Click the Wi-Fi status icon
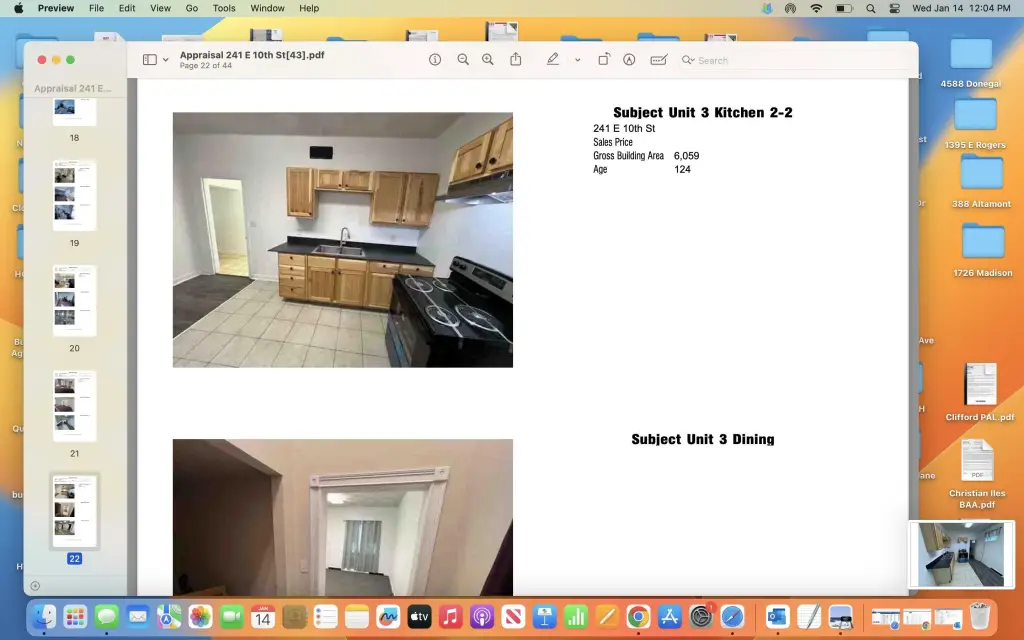Image resolution: width=1024 pixels, height=640 pixels. tap(815, 8)
